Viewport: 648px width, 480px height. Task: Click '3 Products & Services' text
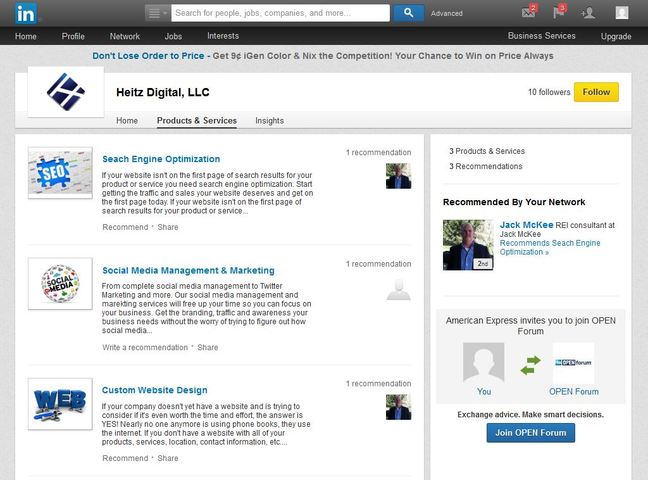(x=487, y=151)
